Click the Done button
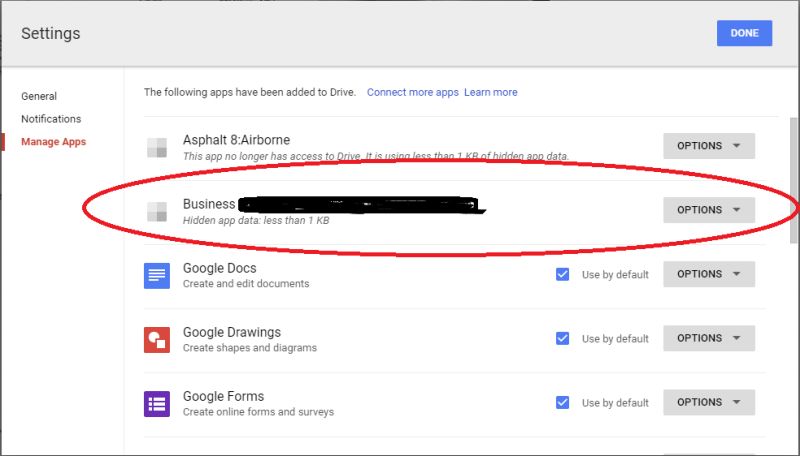Screen dimensions: 800x456 click(x=744, y=33)
